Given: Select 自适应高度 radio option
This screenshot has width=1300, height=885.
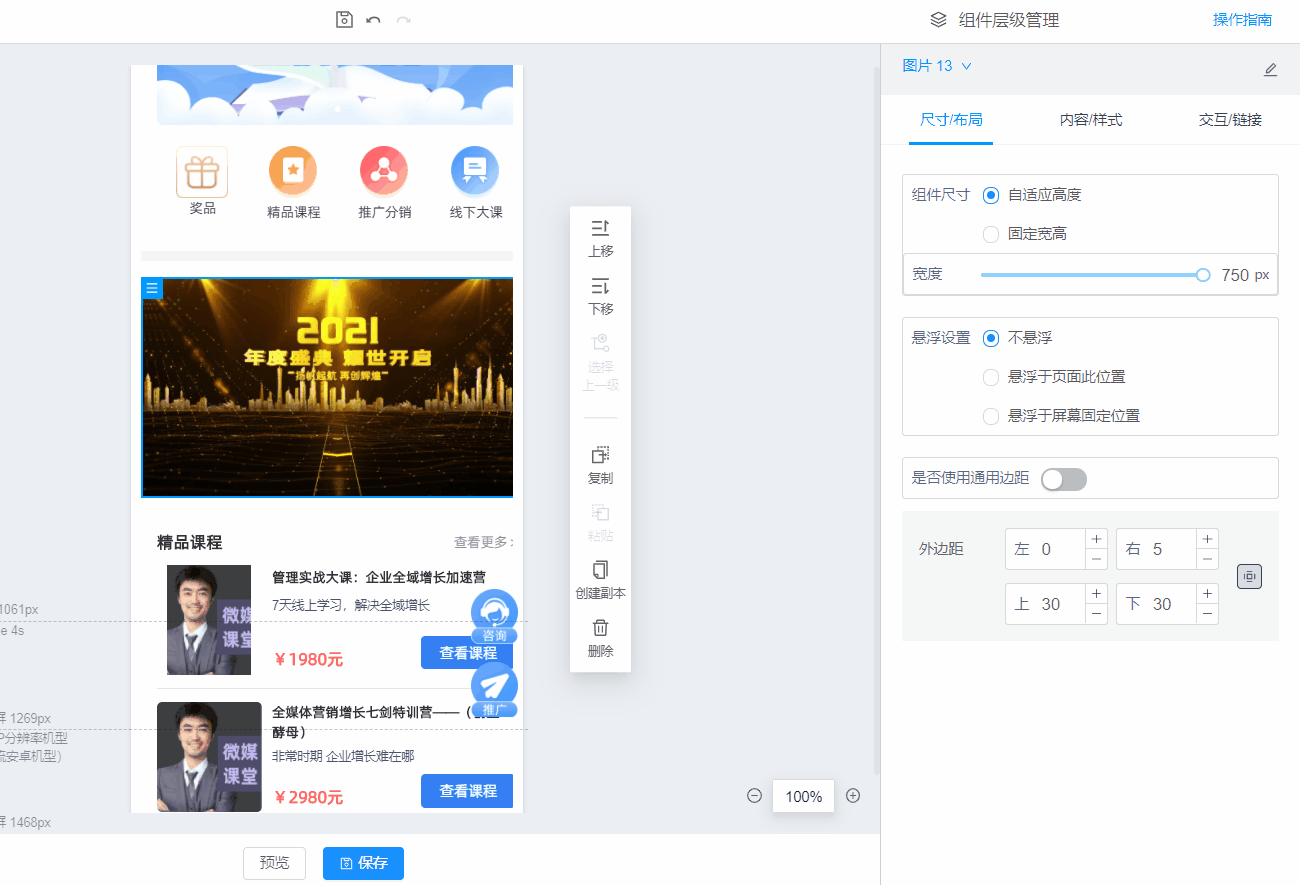Looking at the screenshot, I should pyautogui.click(x=991, y=195).
